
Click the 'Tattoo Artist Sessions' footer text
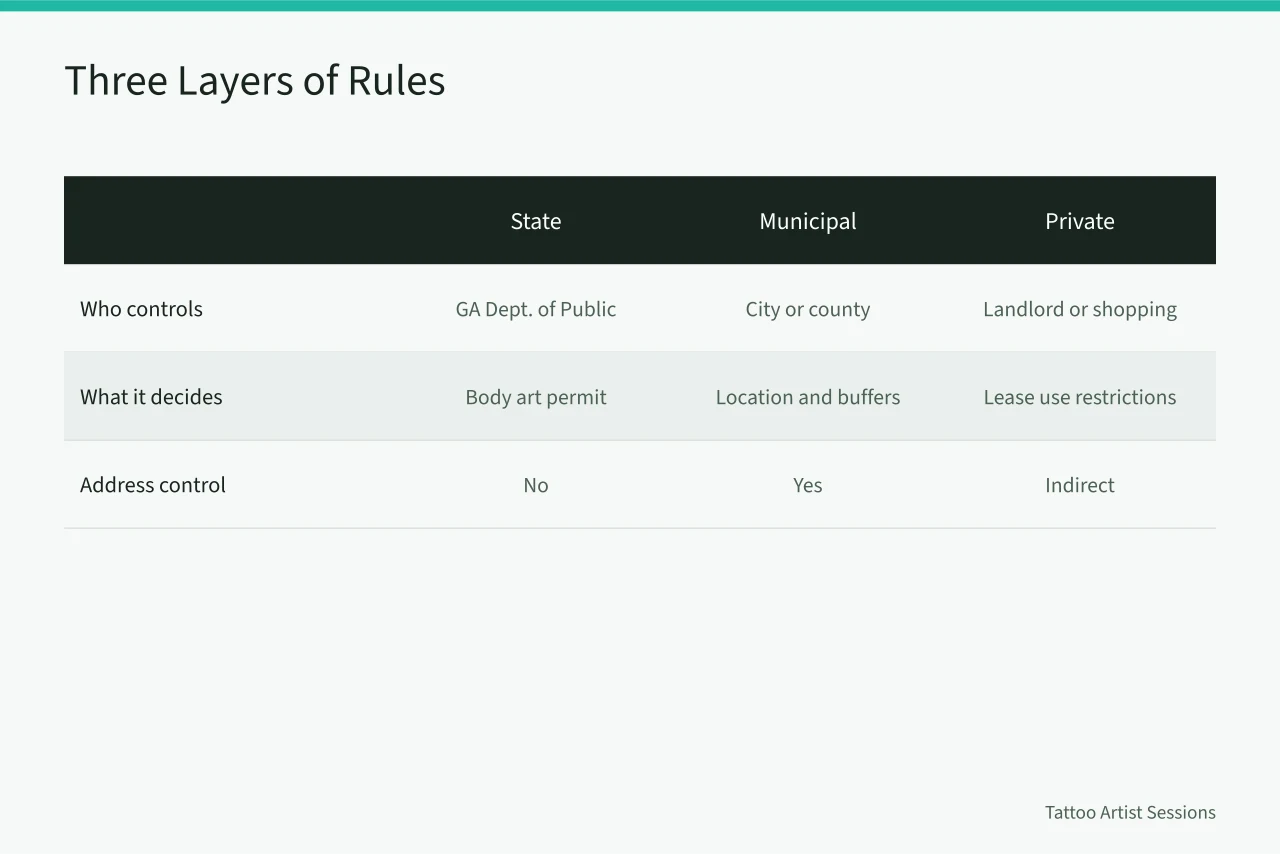coord(1130,812)
